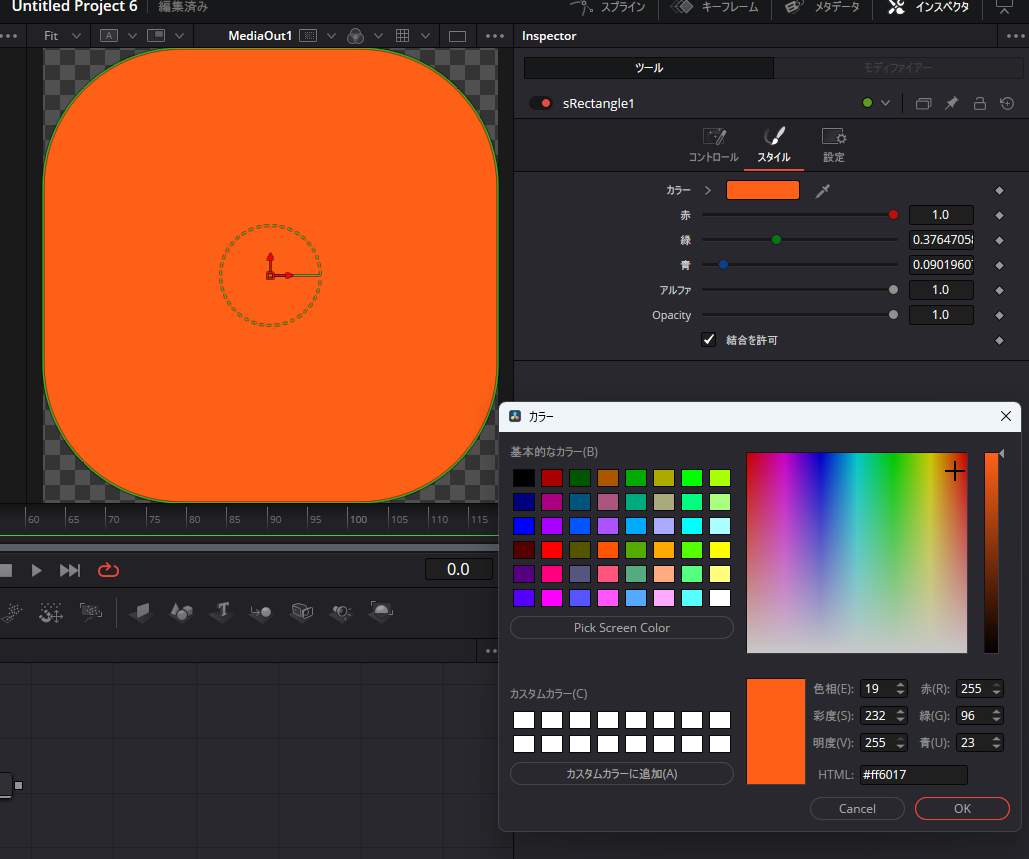
Task: Select the eyedropper color picker icon
Action: click(822, 191)
